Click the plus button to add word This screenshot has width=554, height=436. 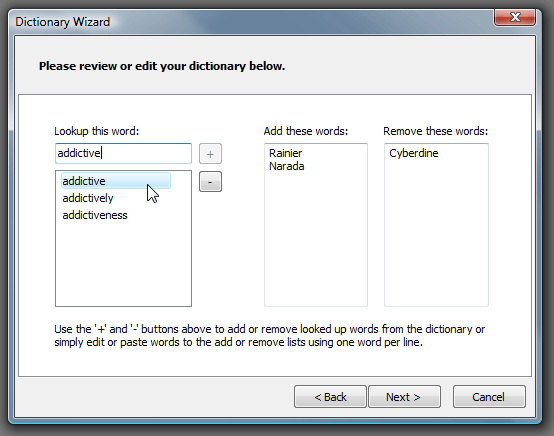coord(210,154)
